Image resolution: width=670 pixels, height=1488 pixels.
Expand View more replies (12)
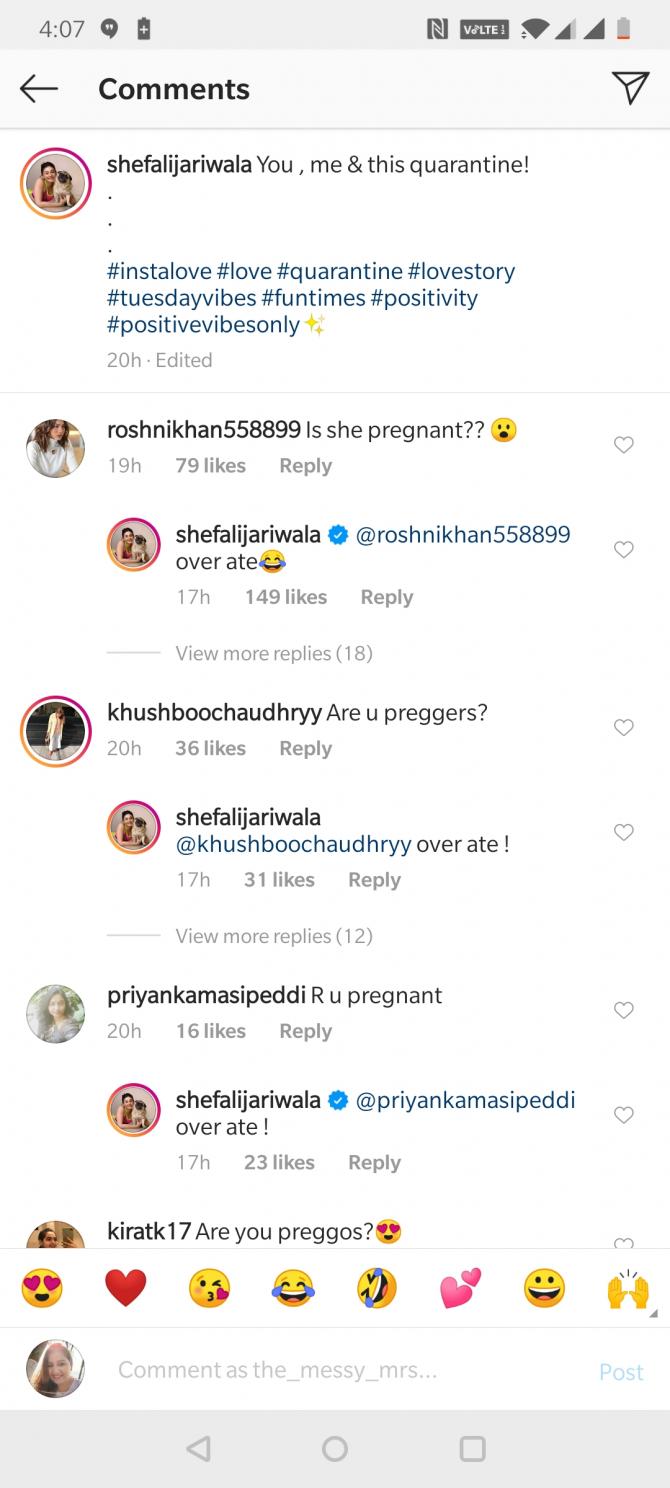tap(273, 936)
